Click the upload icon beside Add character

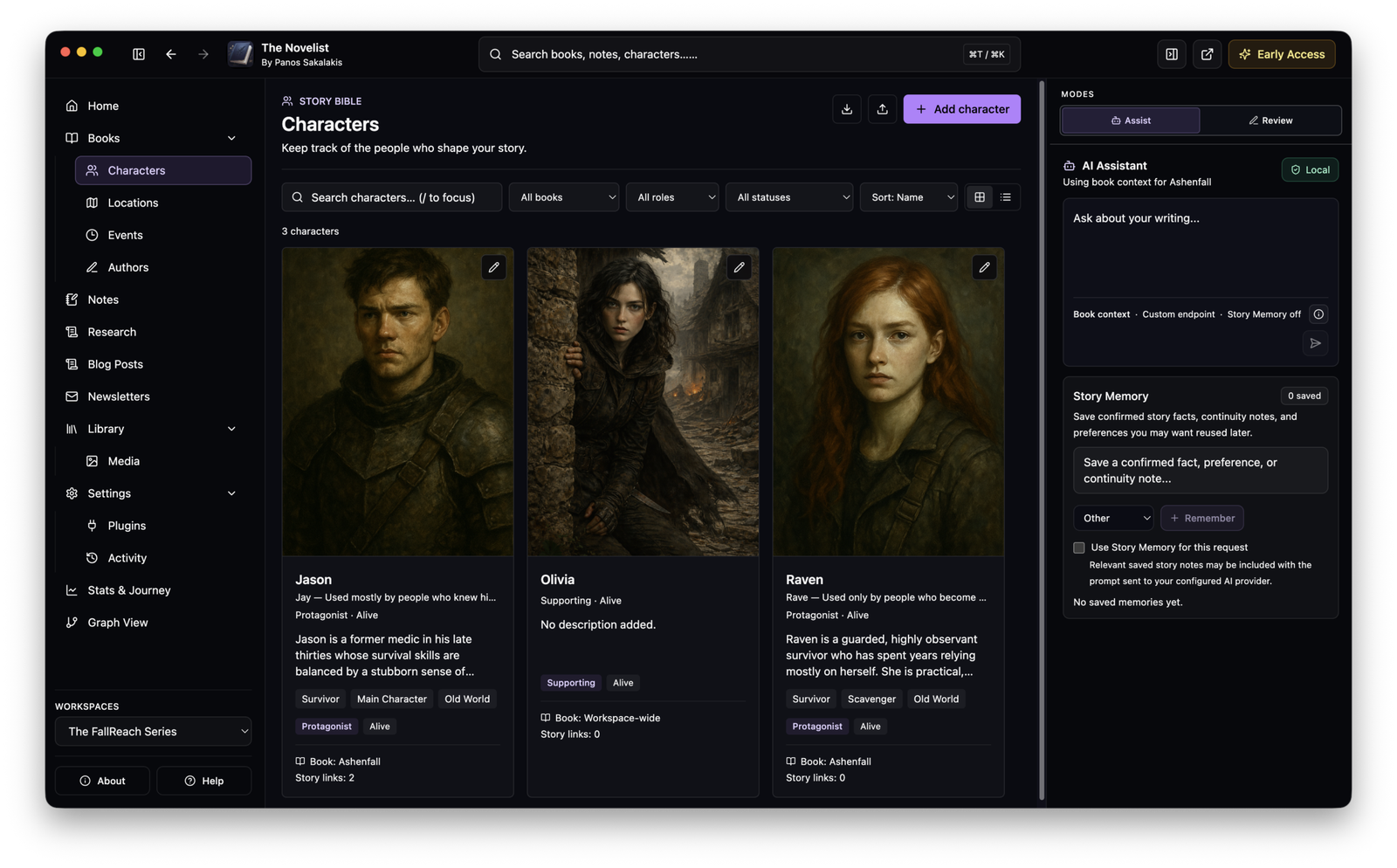coord(882,109)
